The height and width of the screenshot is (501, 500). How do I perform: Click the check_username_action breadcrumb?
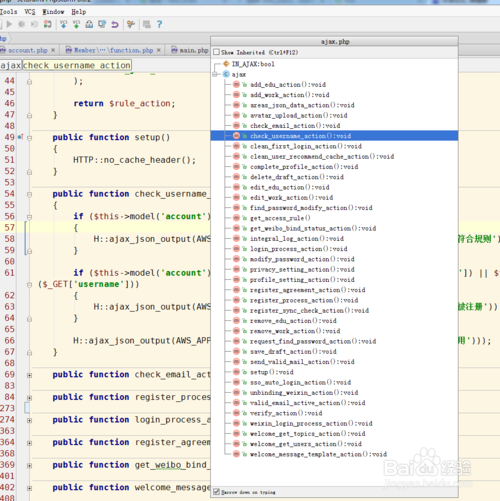[x=77, y=65]
